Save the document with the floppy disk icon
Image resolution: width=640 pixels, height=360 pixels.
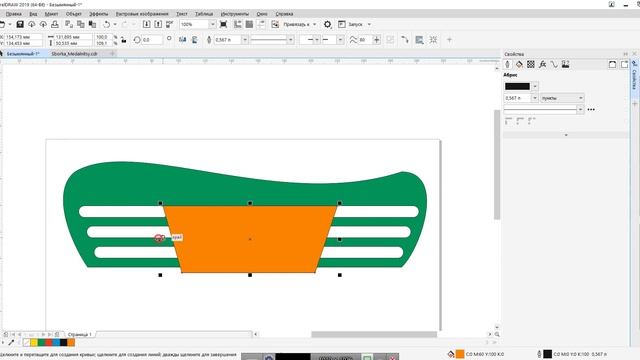click(20, 24)
